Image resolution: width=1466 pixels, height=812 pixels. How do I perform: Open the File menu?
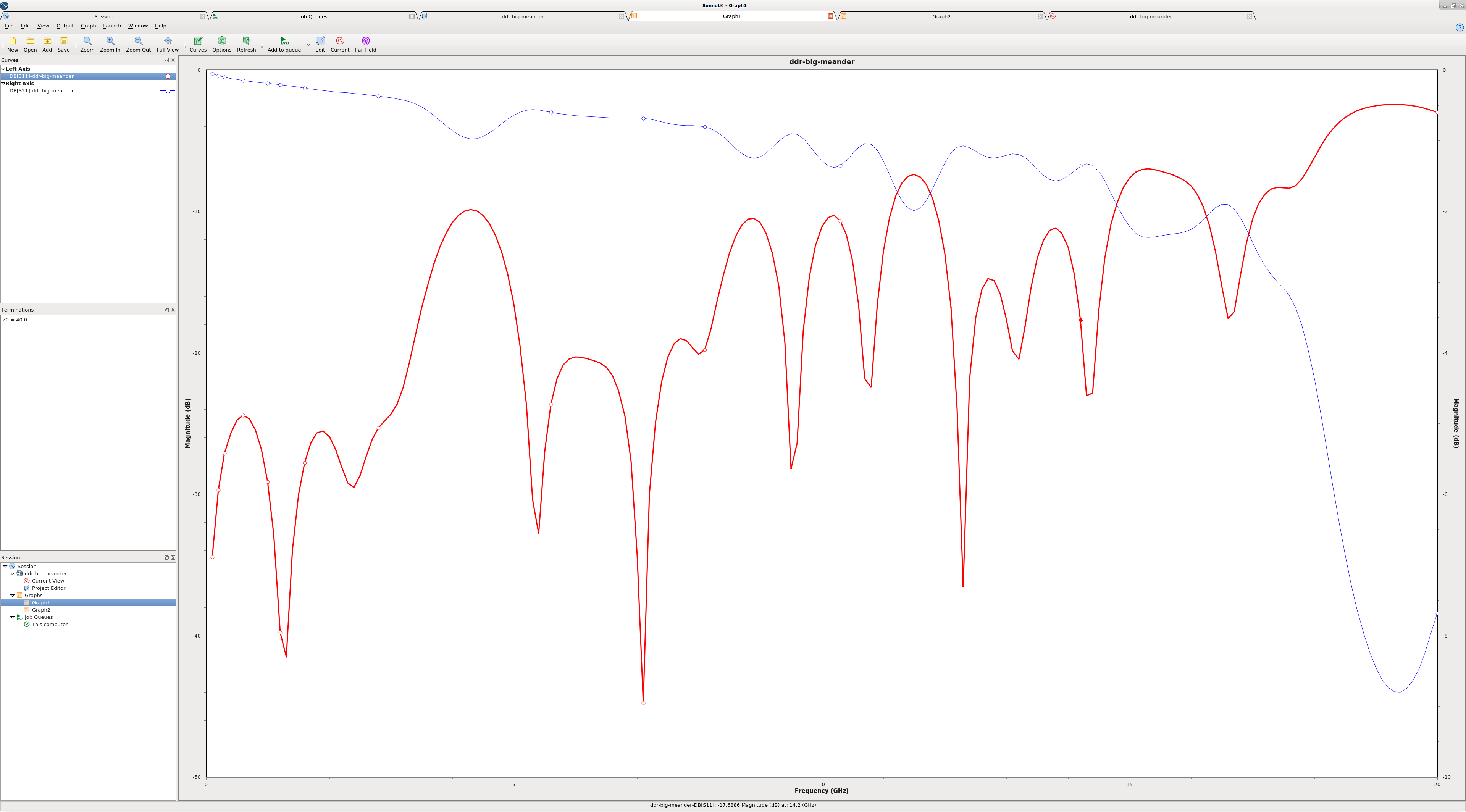9,26
